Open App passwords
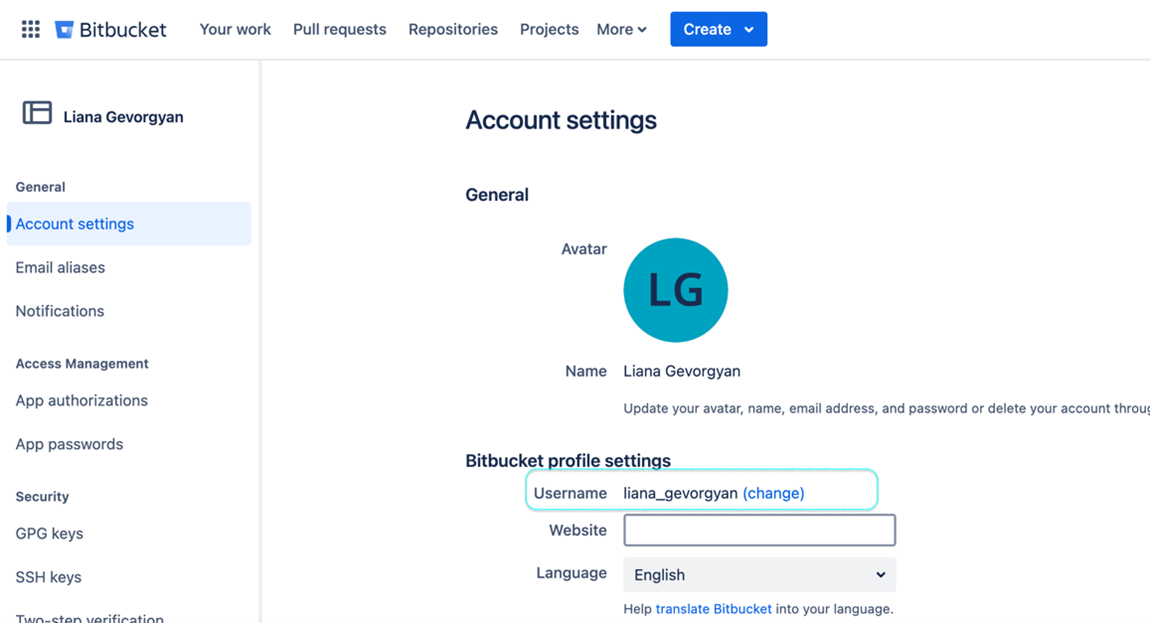The image size is (1150, 623). (70, 445)
